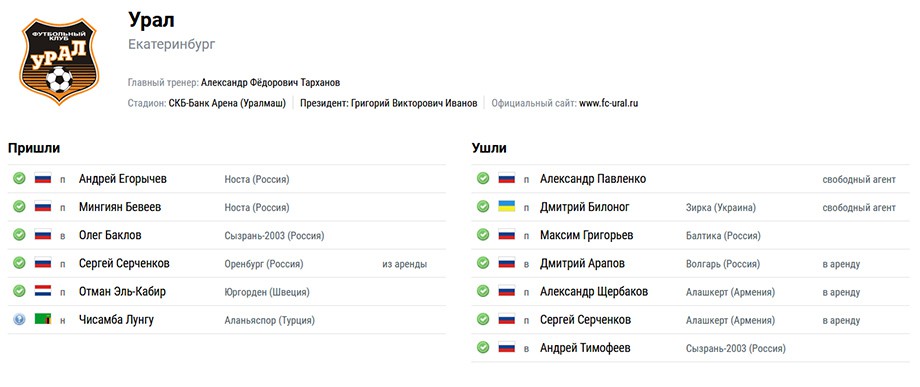Click the Ural football club logo
This screenshot has height=387, width=920.
pyautogui.click(x=59, y=61)
